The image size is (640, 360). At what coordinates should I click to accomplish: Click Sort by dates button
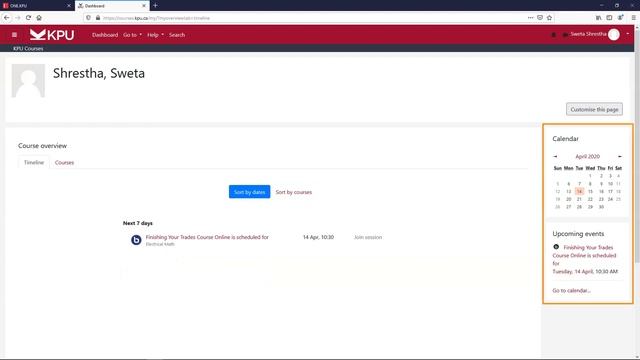point(249,192)
